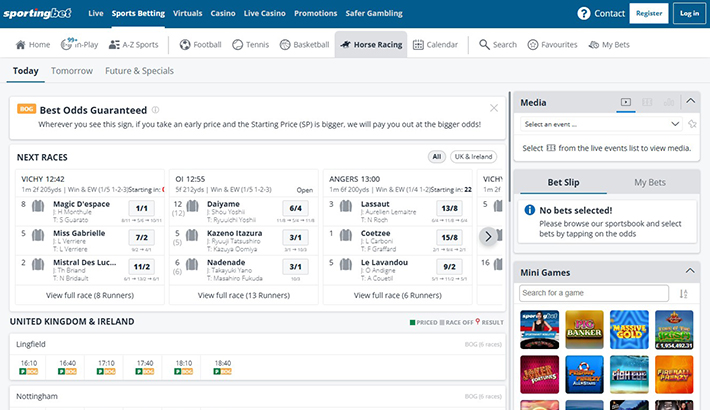Bet on Kazeno Itazura at 3/1
This screenshot has height=410, width=710.
click(296, 237)
